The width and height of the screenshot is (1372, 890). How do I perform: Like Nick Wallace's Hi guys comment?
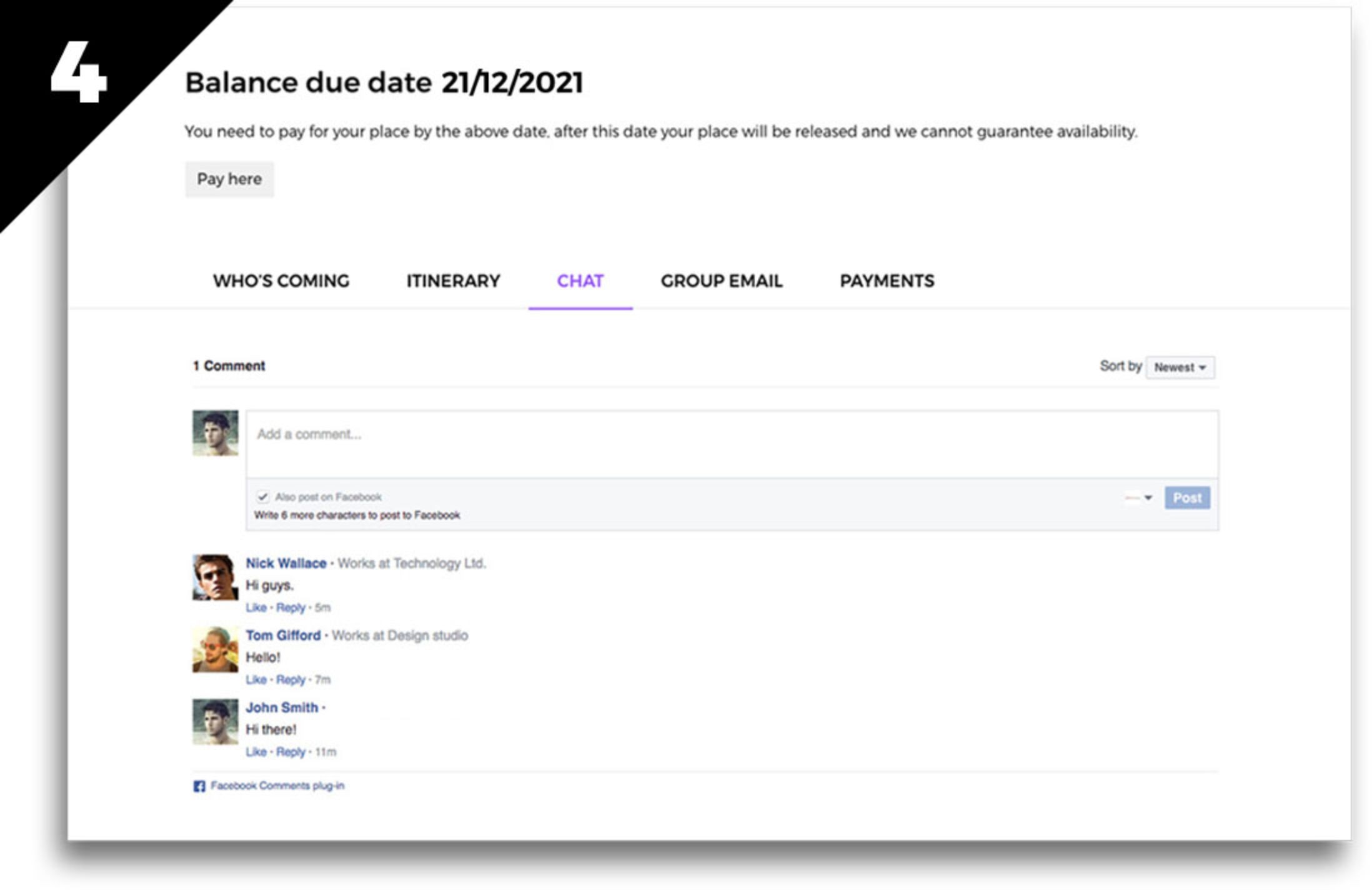(x=256, y=607)
